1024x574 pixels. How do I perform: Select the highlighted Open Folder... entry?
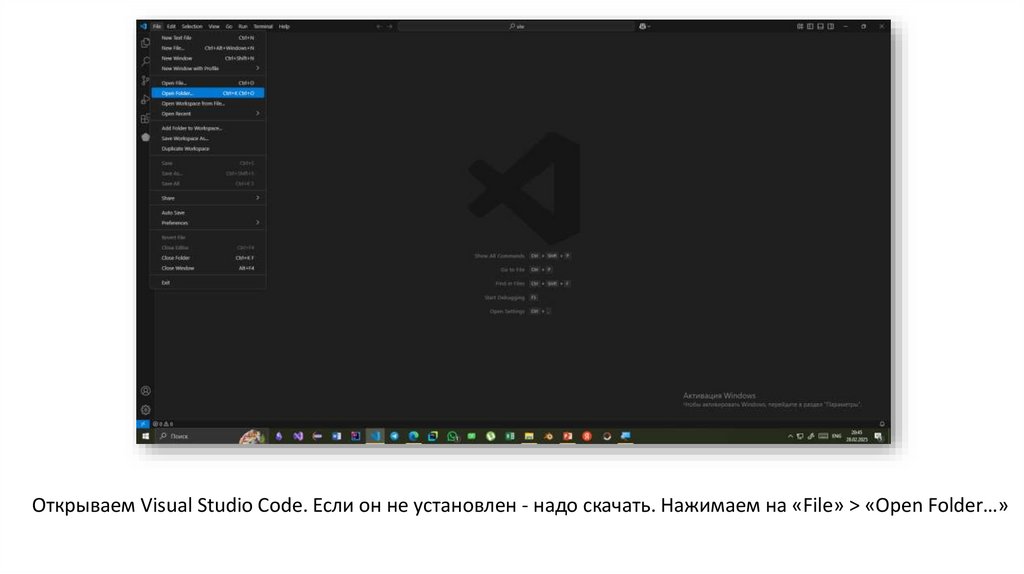(208, 93)
